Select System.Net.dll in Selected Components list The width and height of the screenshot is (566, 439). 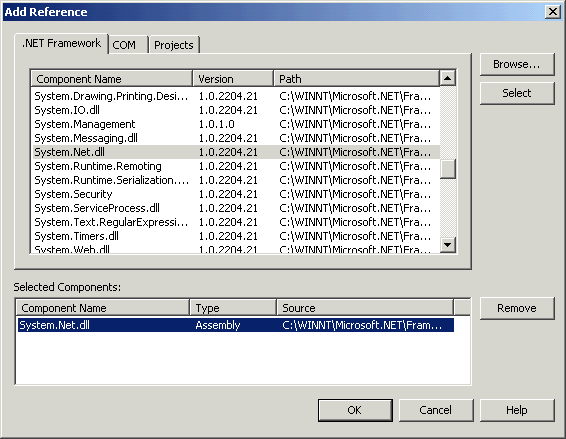[x=236, y=325]
